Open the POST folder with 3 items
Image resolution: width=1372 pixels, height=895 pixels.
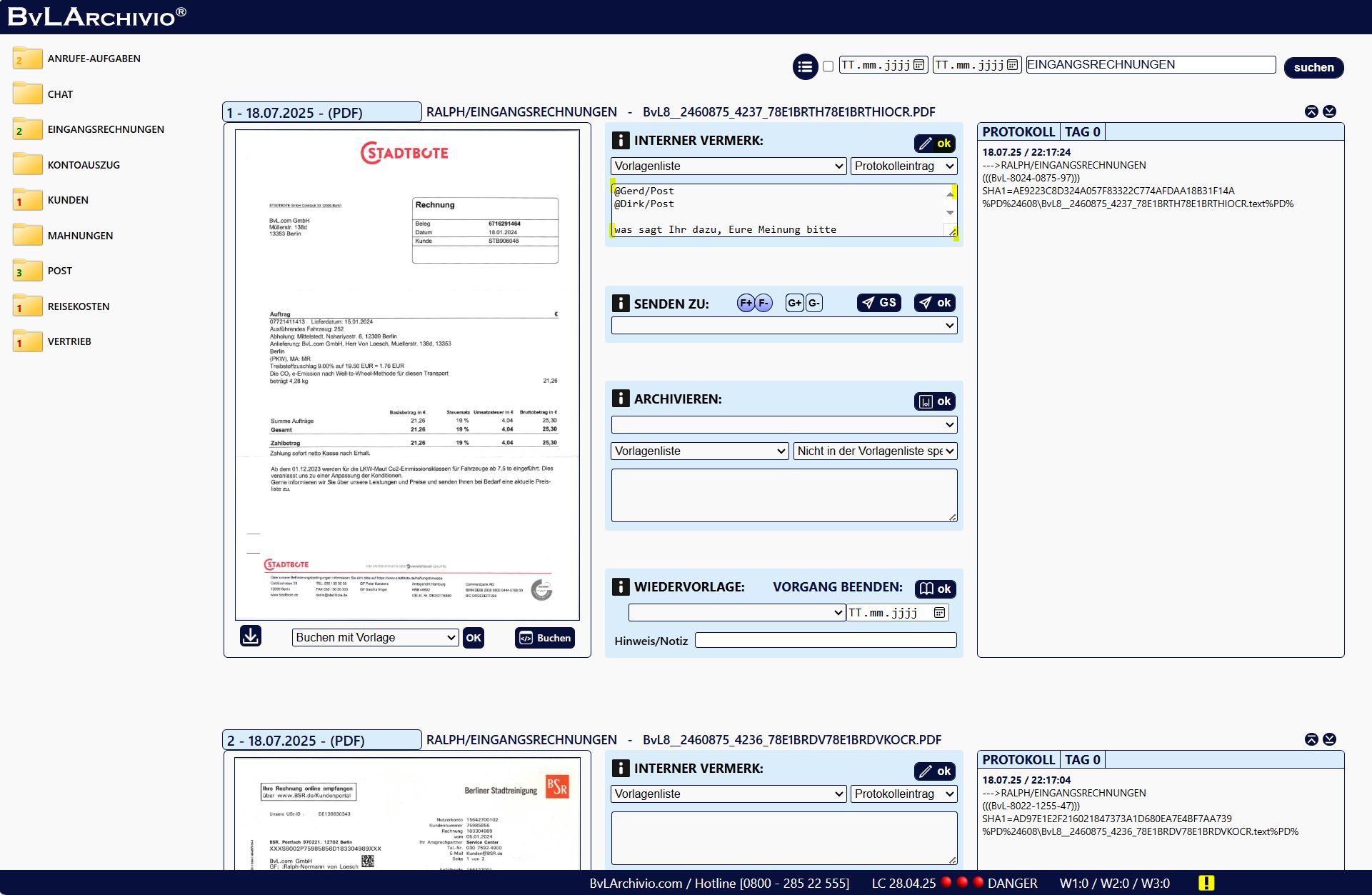click(59, 271)
